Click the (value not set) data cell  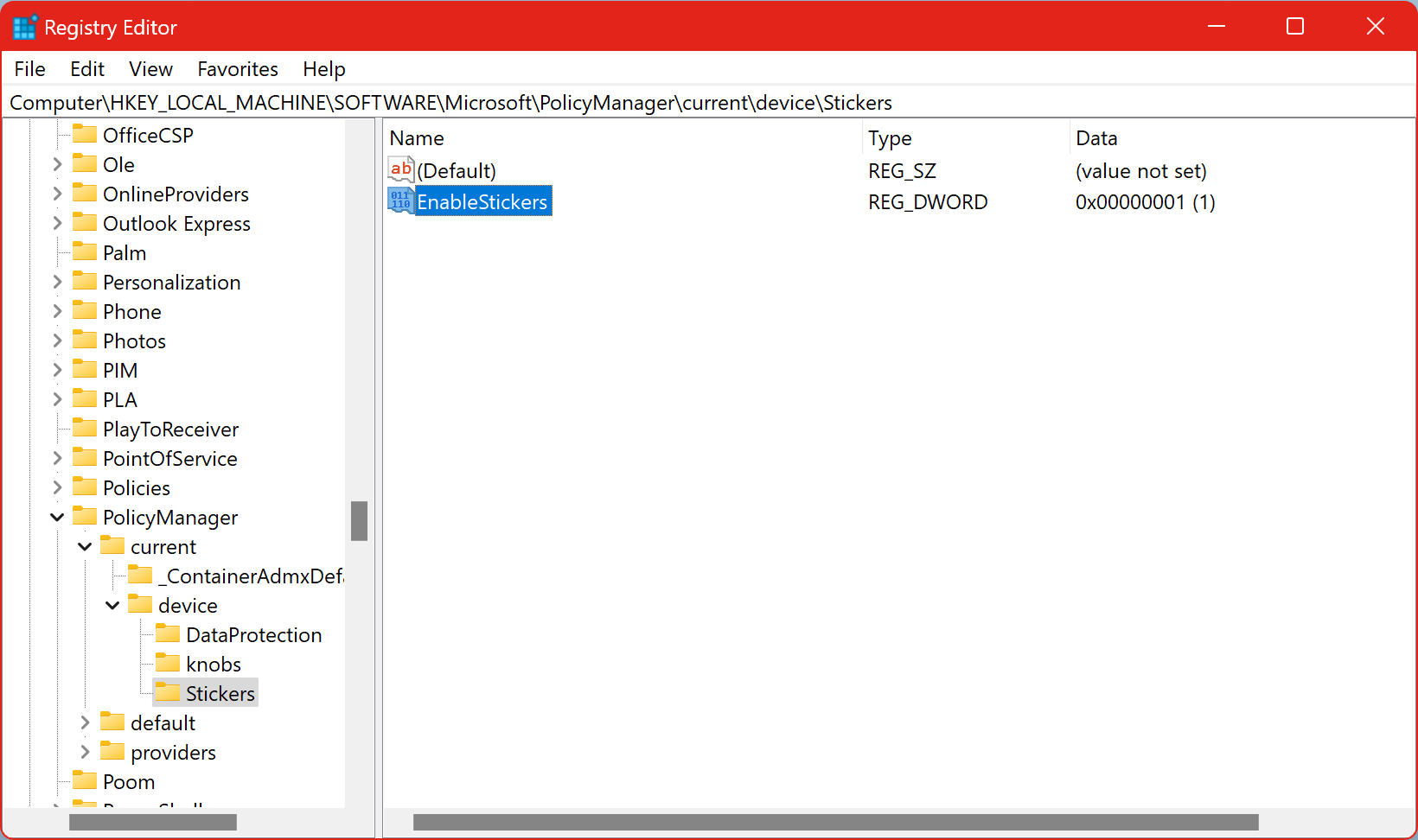(x=1141, y=171)
